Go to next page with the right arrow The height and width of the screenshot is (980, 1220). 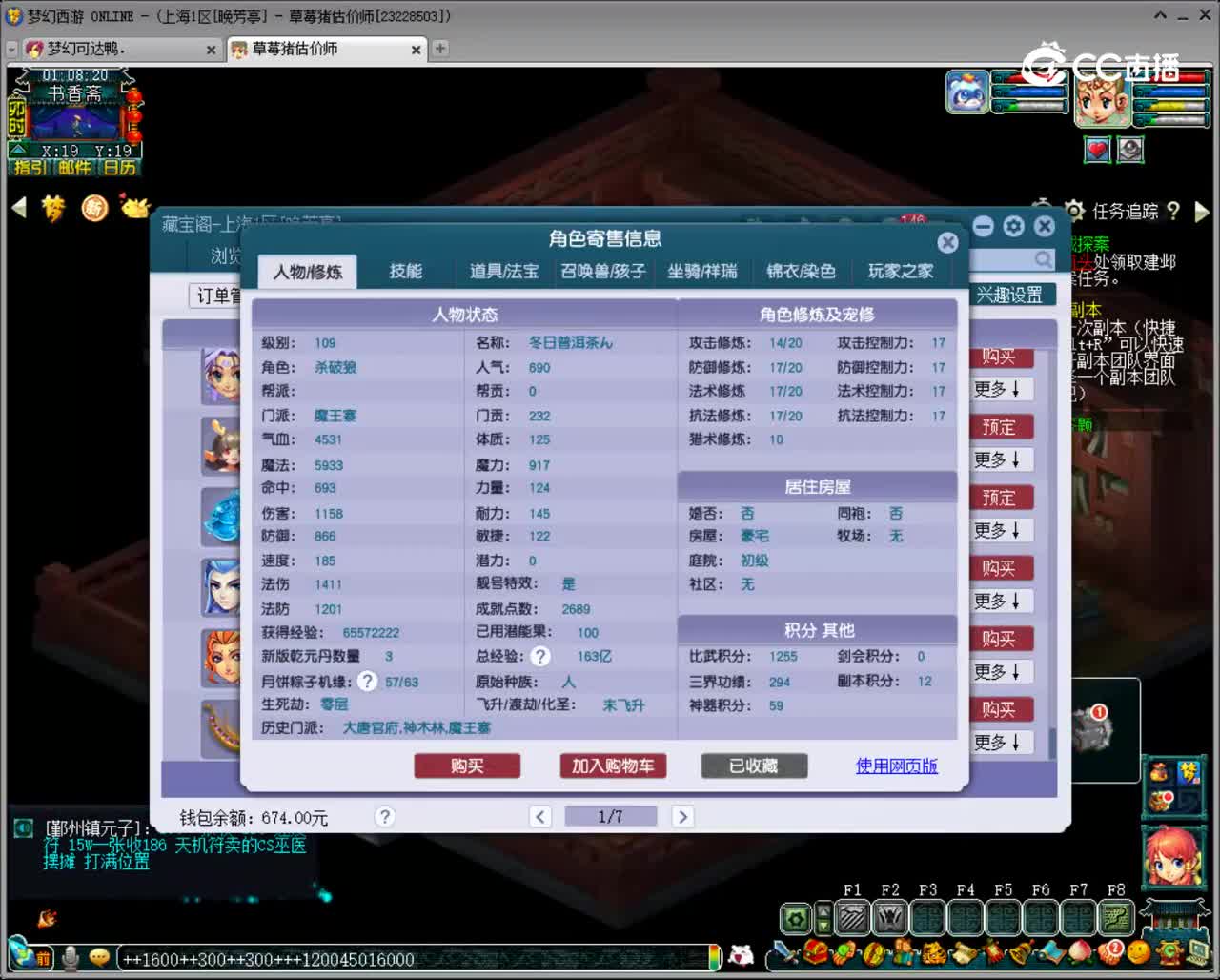(682, 817)
